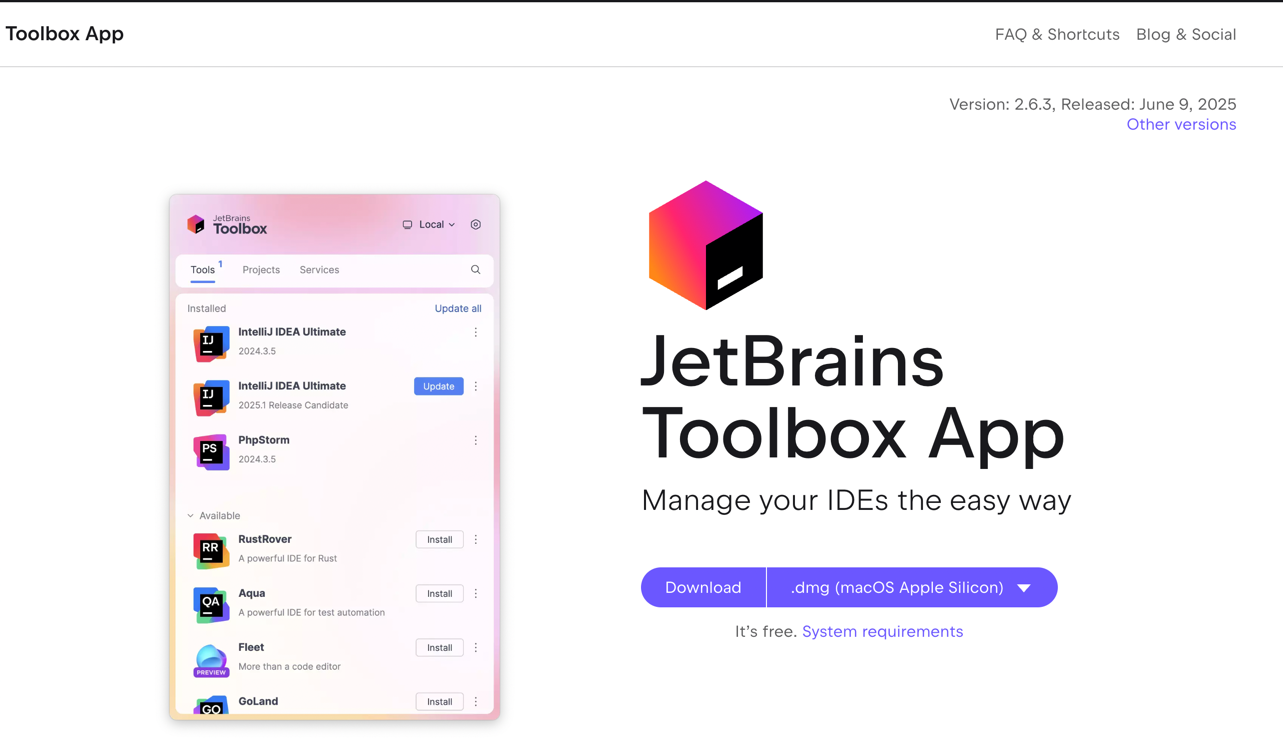Click the search magnifier icon in Toolbox

476,270
